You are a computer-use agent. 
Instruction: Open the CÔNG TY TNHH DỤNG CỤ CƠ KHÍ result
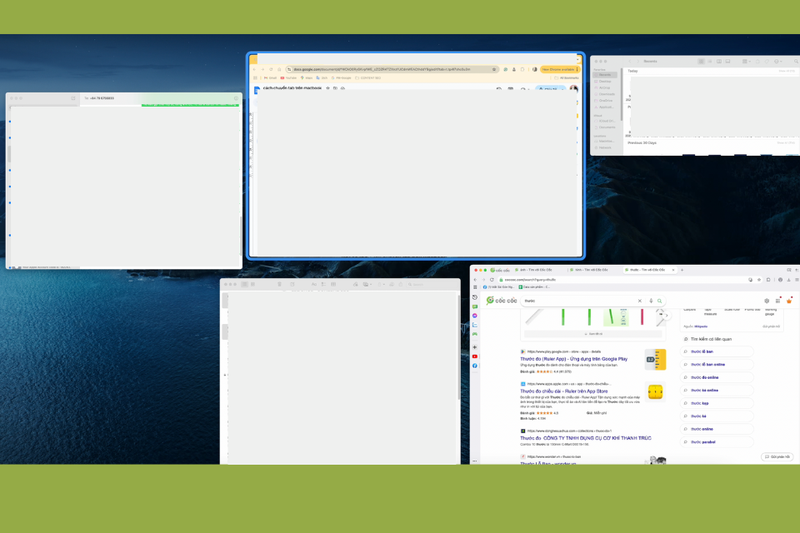click(x=586, y=438)
